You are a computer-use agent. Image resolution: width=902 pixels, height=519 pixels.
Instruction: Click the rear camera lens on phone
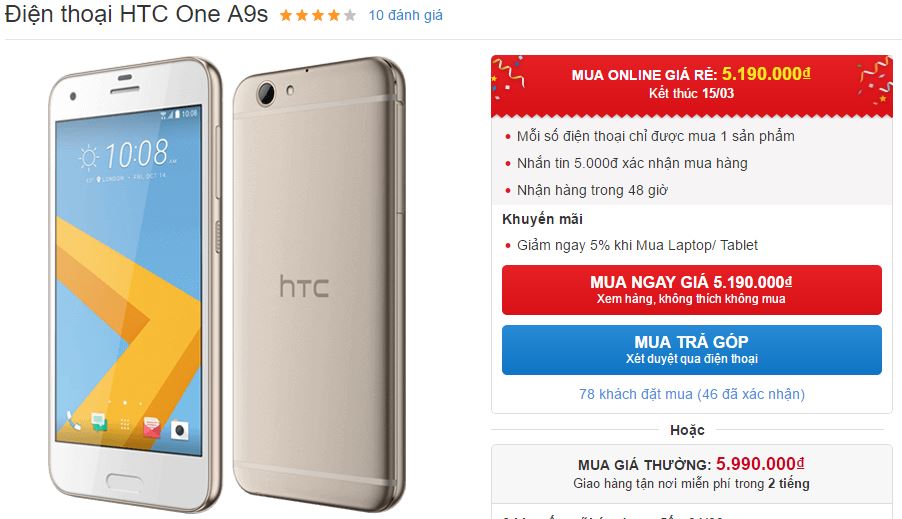[x=266, y=93]
